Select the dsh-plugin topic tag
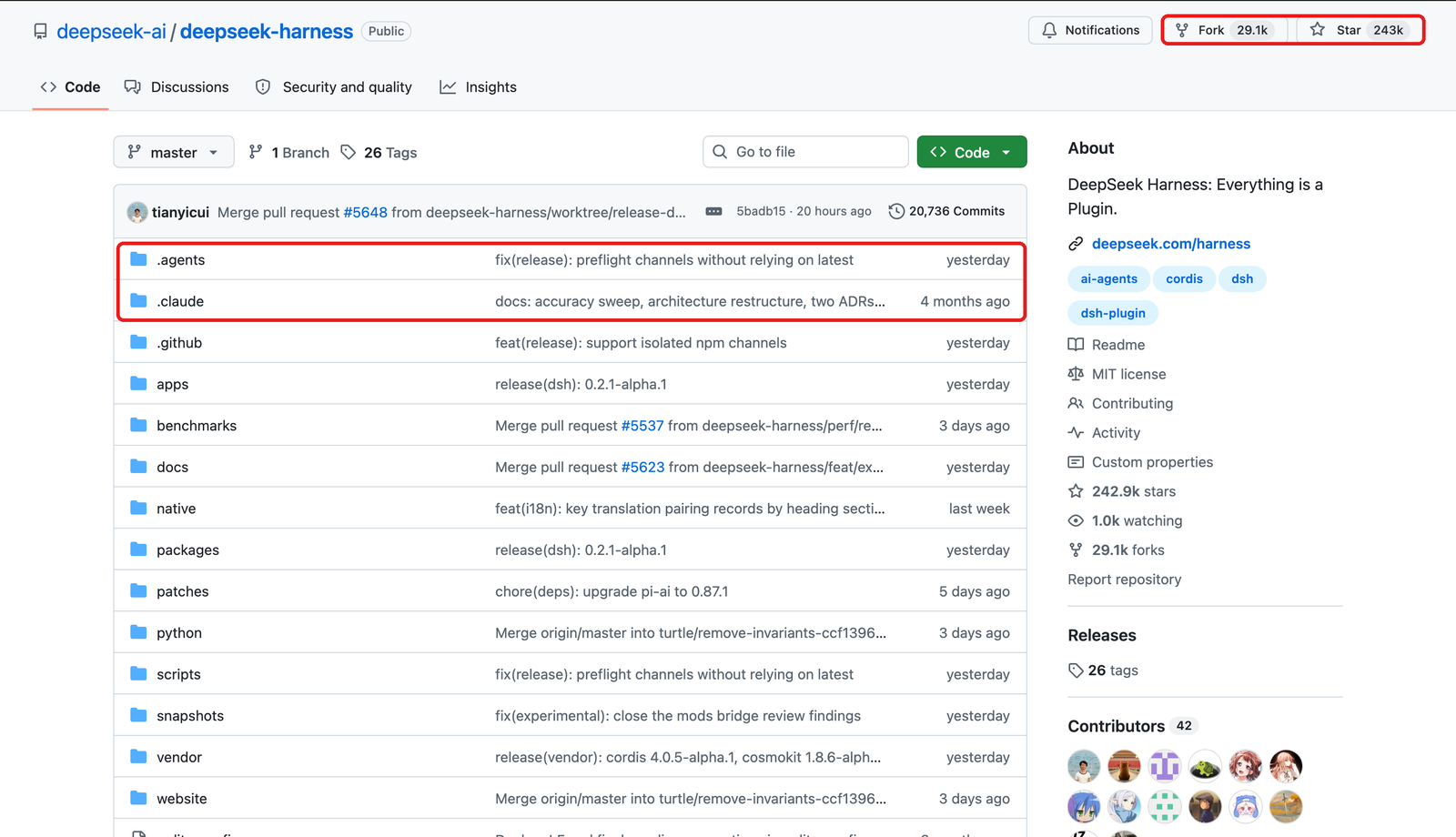This screenshot has height=837, width=1456. 1113,313
